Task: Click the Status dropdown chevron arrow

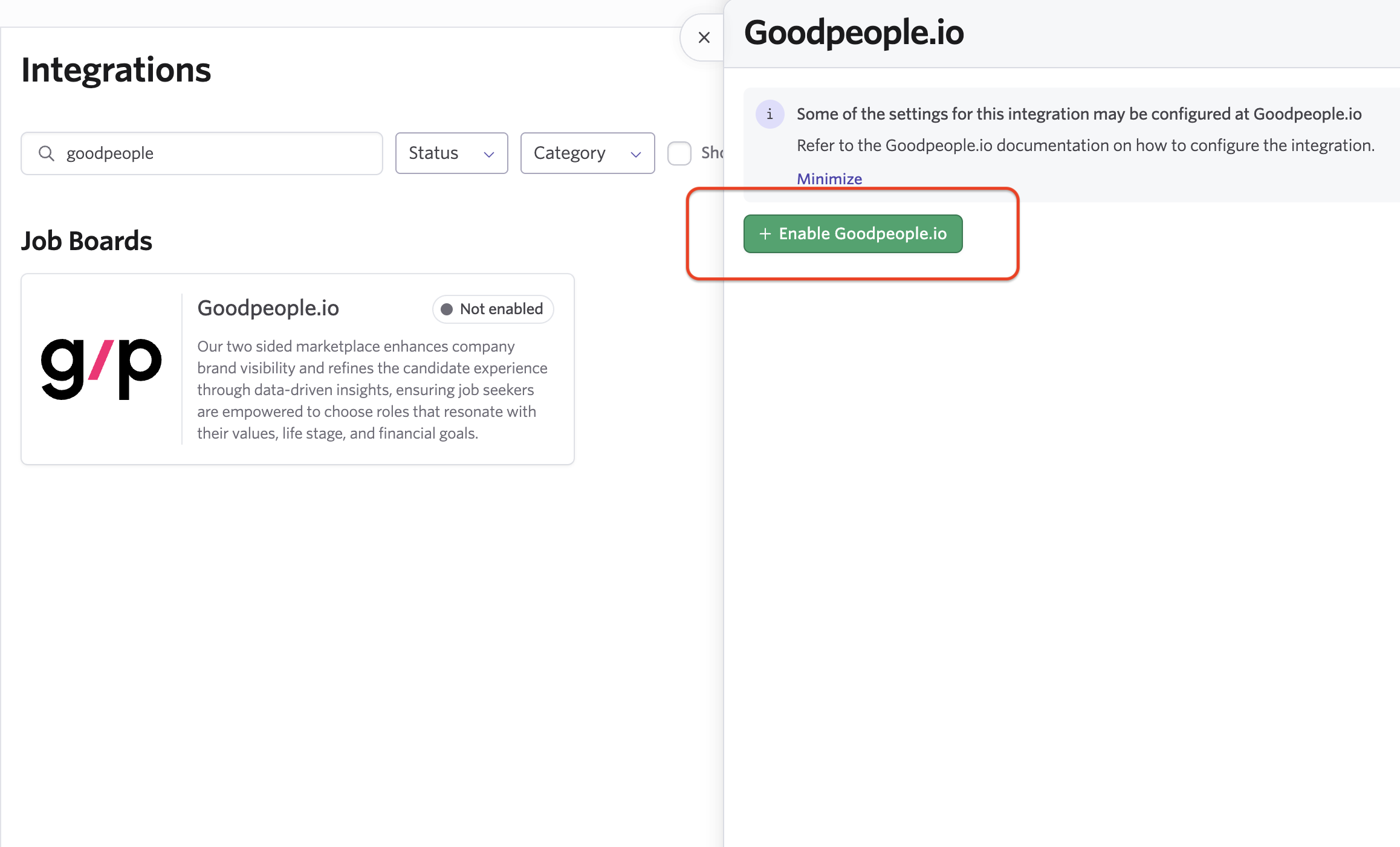Action: coord(489,154)
